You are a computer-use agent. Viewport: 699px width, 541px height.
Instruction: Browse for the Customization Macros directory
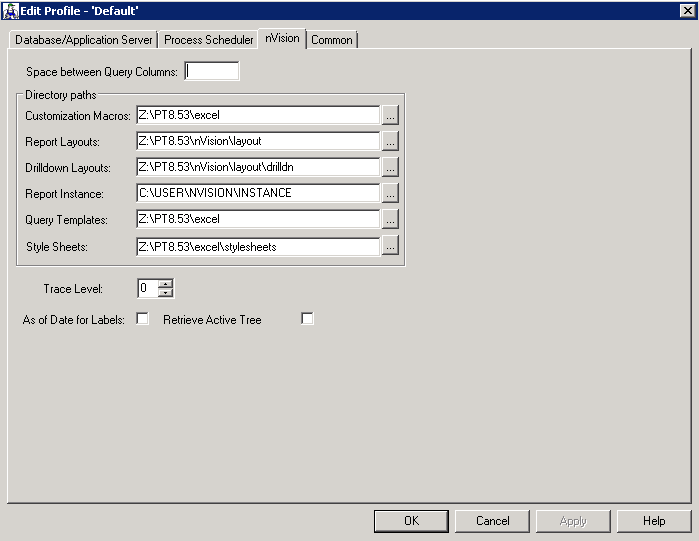click(390, 115)
